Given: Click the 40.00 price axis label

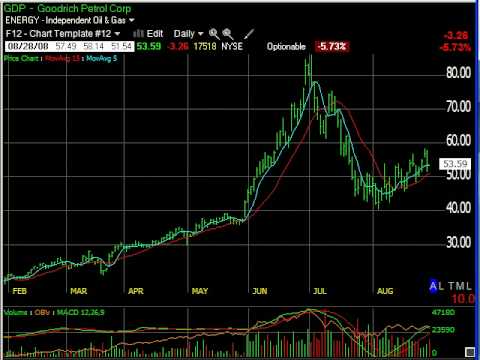Looking at the screenshot, I should point(458,208).
